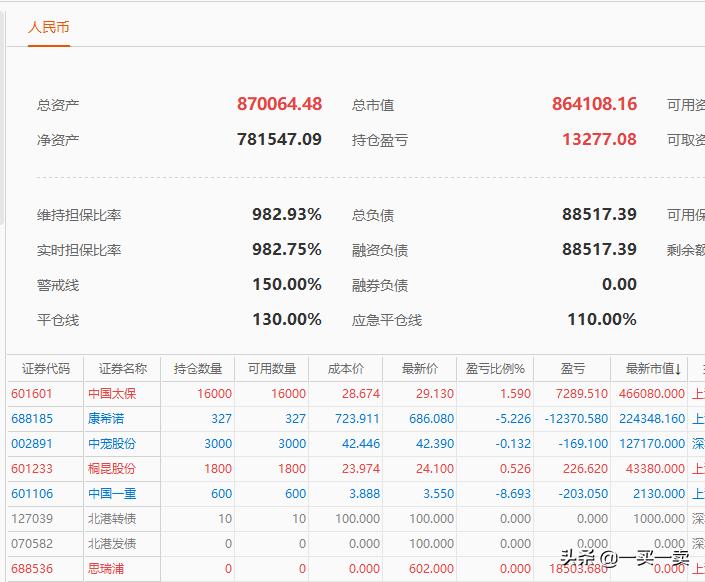Click the 持仓数量 column header
Image resolution: width=705 pixels, height=582 pixels.
pos(197,369)
